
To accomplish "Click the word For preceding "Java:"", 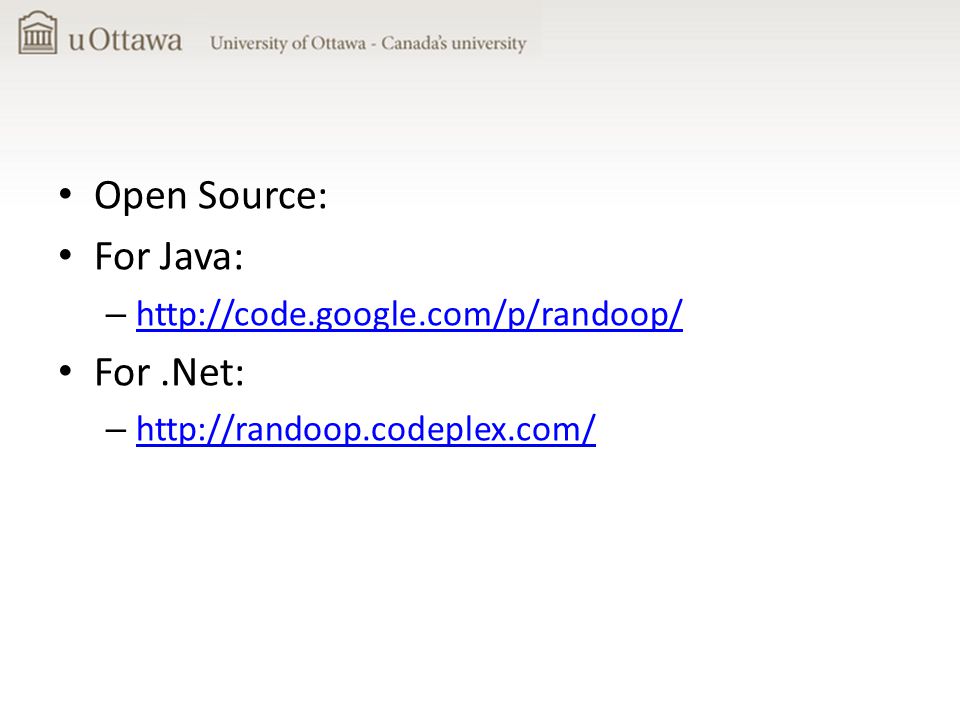I will (122, 256).
